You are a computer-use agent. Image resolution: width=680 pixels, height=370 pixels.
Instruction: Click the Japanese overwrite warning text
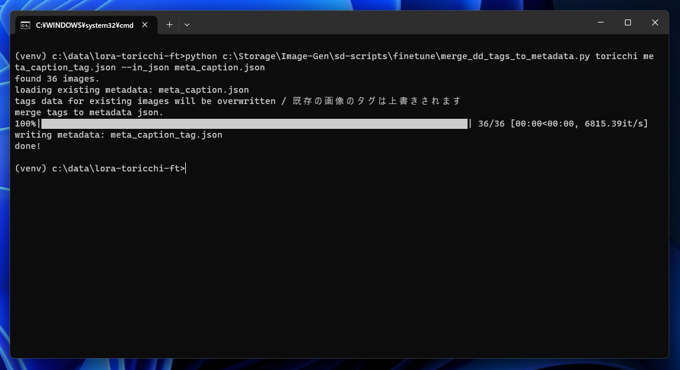pyautogui.click(x=376, y=101)
